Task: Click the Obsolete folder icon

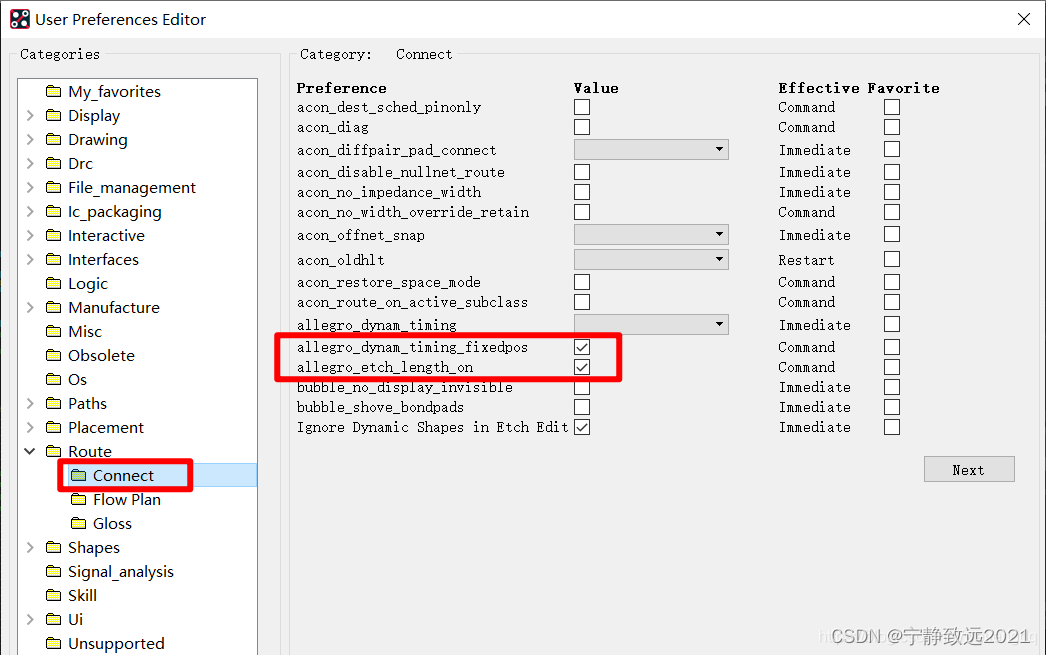Action: 53,356
